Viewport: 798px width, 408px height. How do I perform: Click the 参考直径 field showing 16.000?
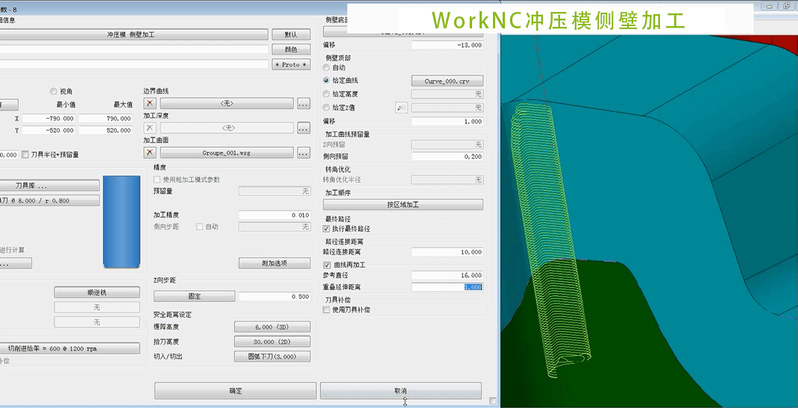[447, 275]
